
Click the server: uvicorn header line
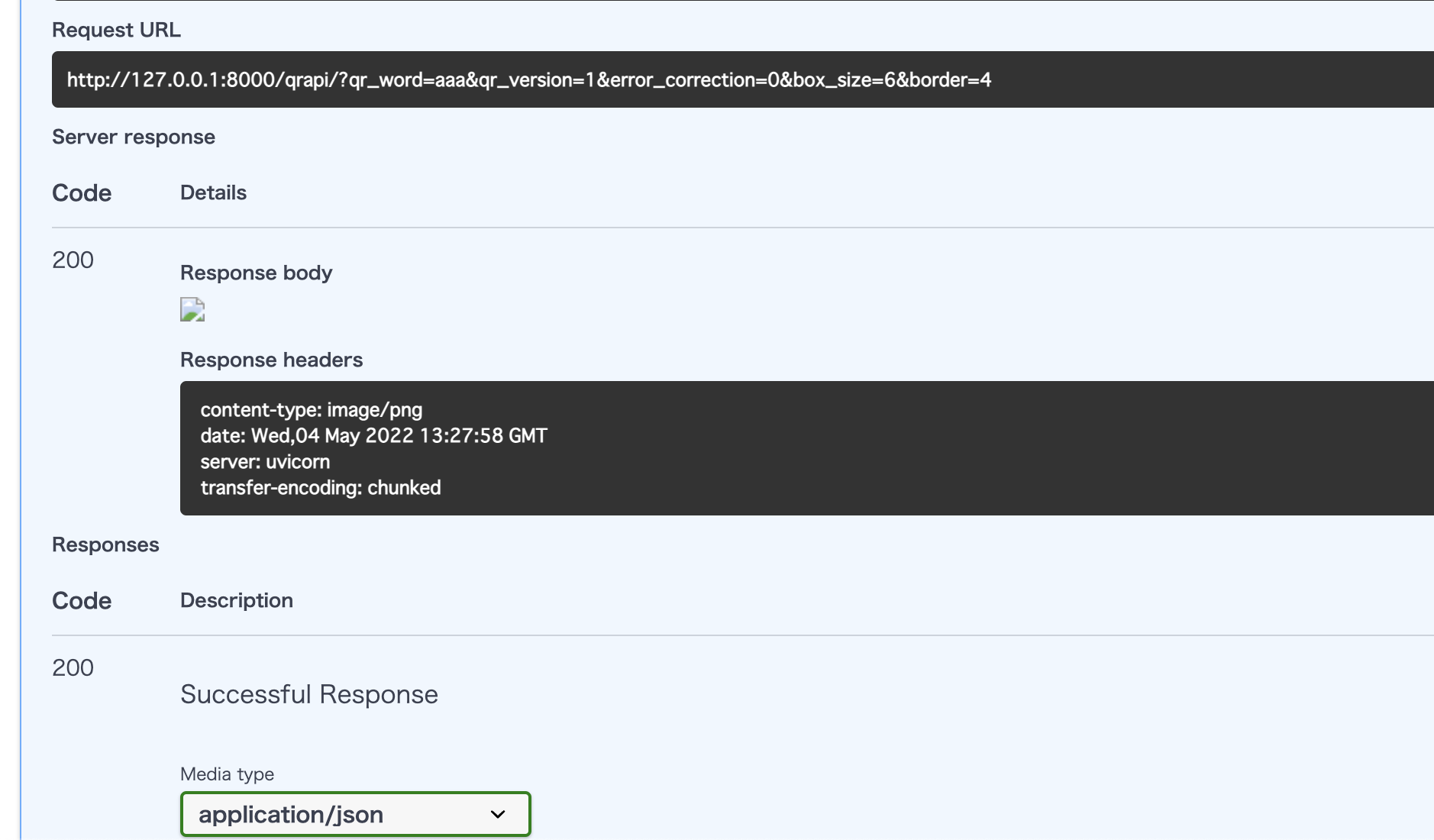pos(265,462)
